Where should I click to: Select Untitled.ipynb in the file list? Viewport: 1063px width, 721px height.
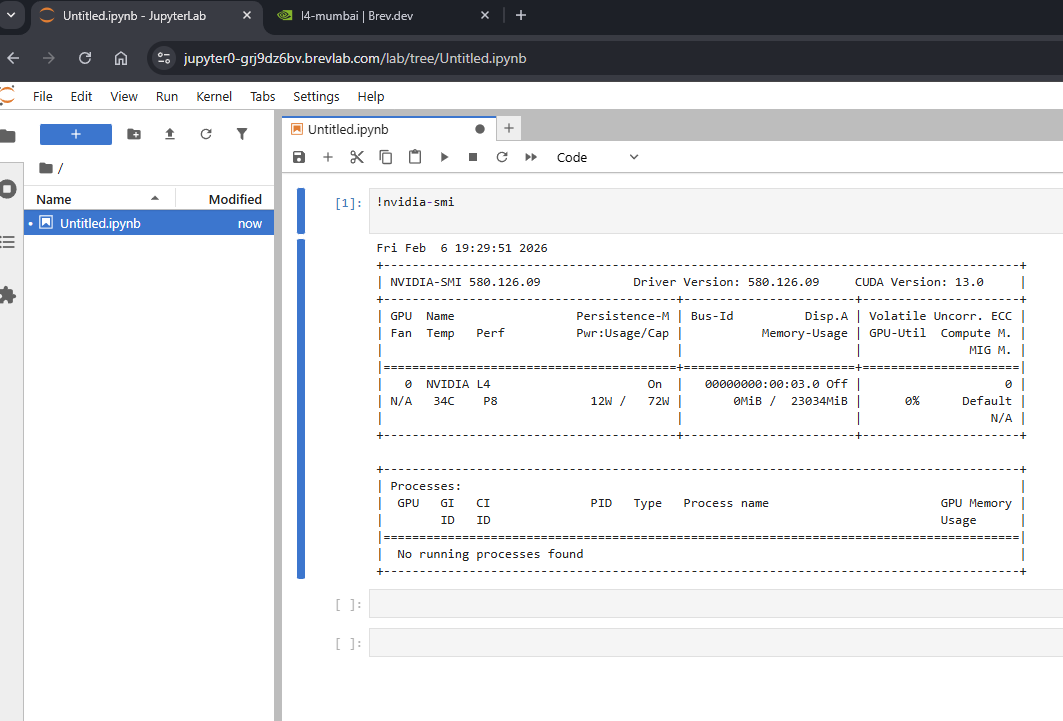tap(149, 223)
